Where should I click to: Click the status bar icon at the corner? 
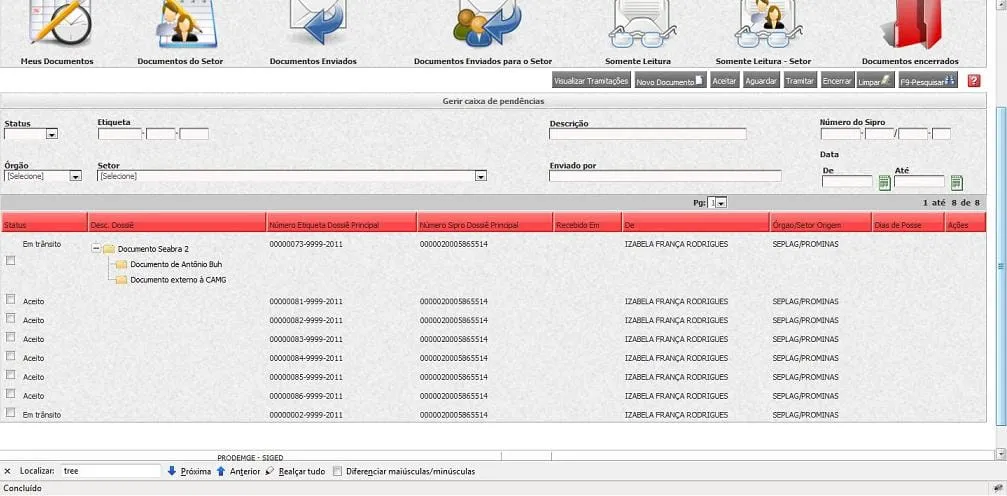pos(998,488)
